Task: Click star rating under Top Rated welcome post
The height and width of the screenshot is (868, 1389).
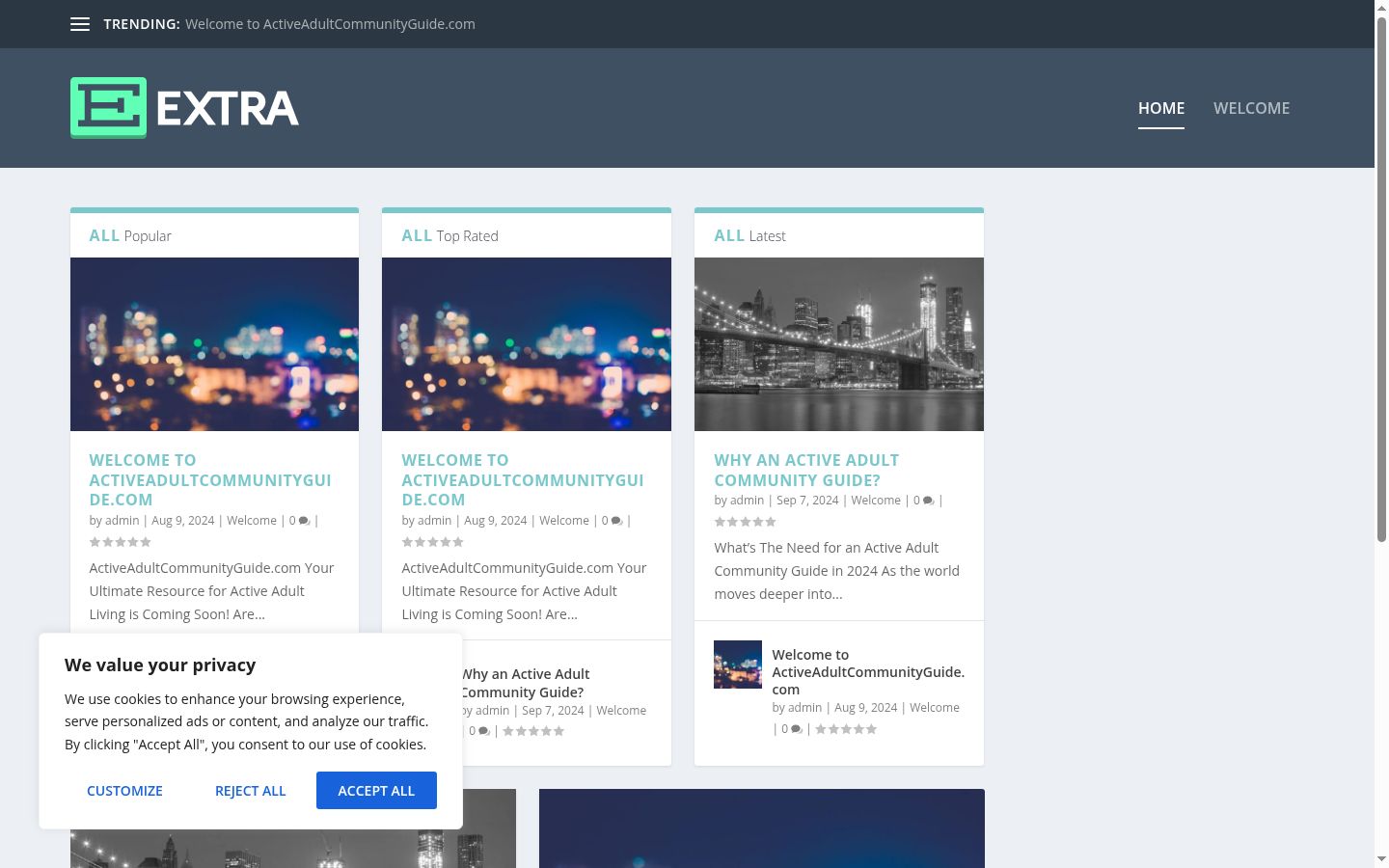Action: click(433, 542)
